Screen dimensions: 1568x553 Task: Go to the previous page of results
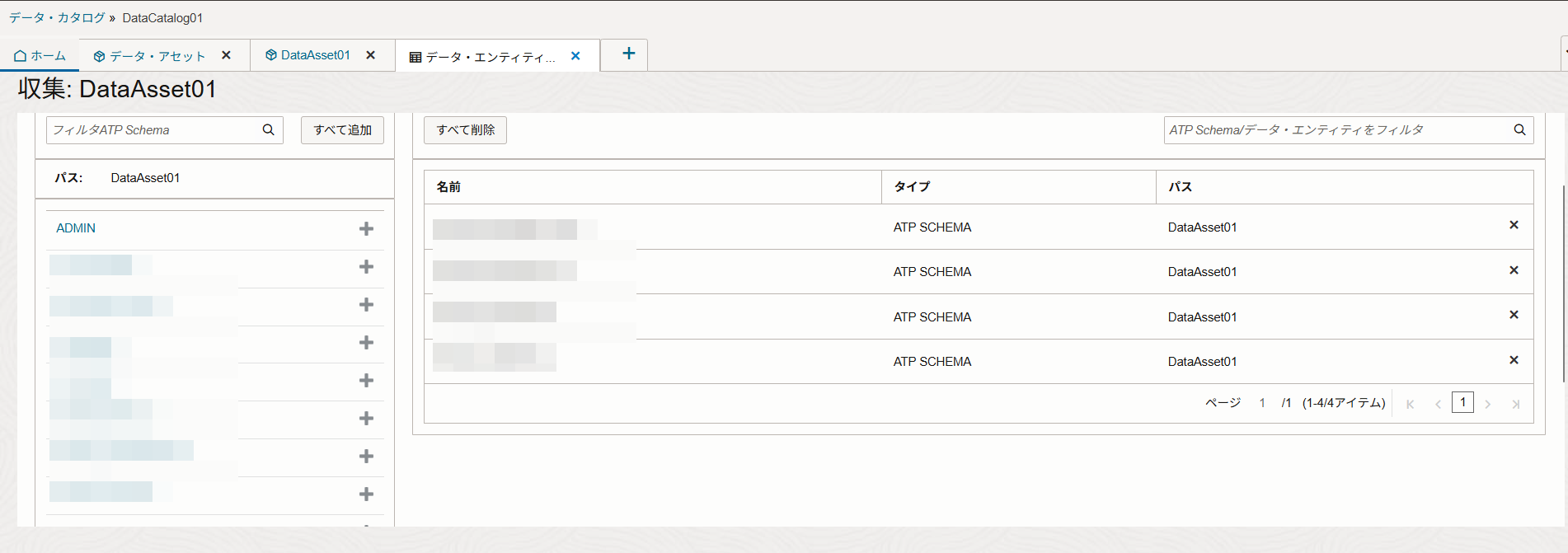(1438, 404)
